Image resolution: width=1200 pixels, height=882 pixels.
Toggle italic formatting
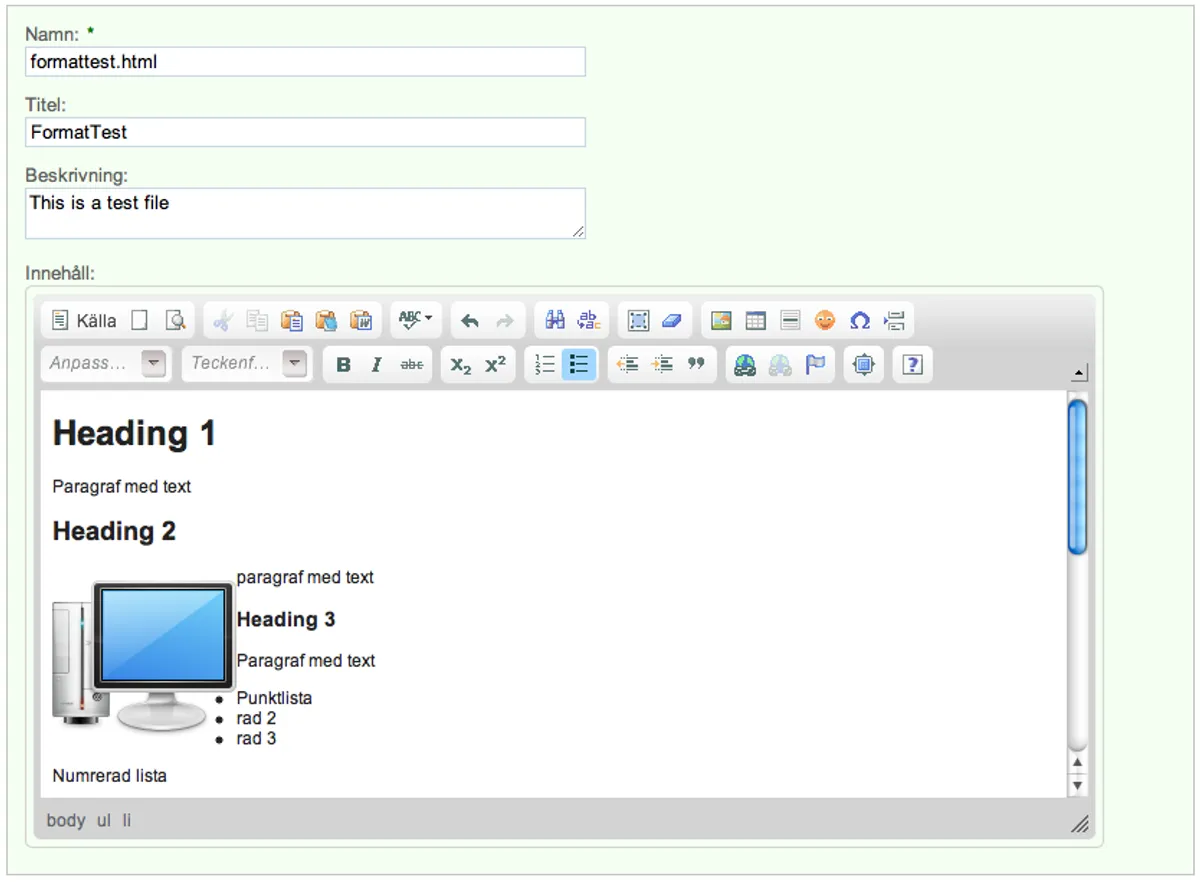point(375,364)
